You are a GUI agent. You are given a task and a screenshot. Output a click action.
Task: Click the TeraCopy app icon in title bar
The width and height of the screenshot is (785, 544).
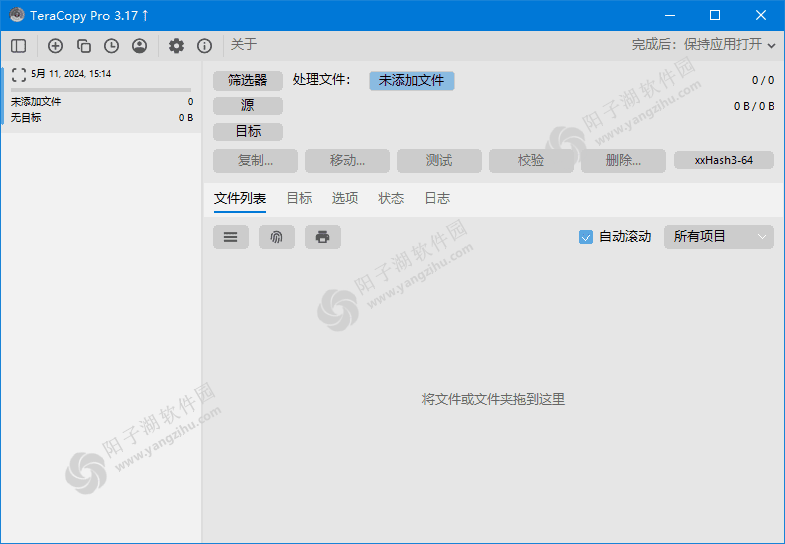17,15
